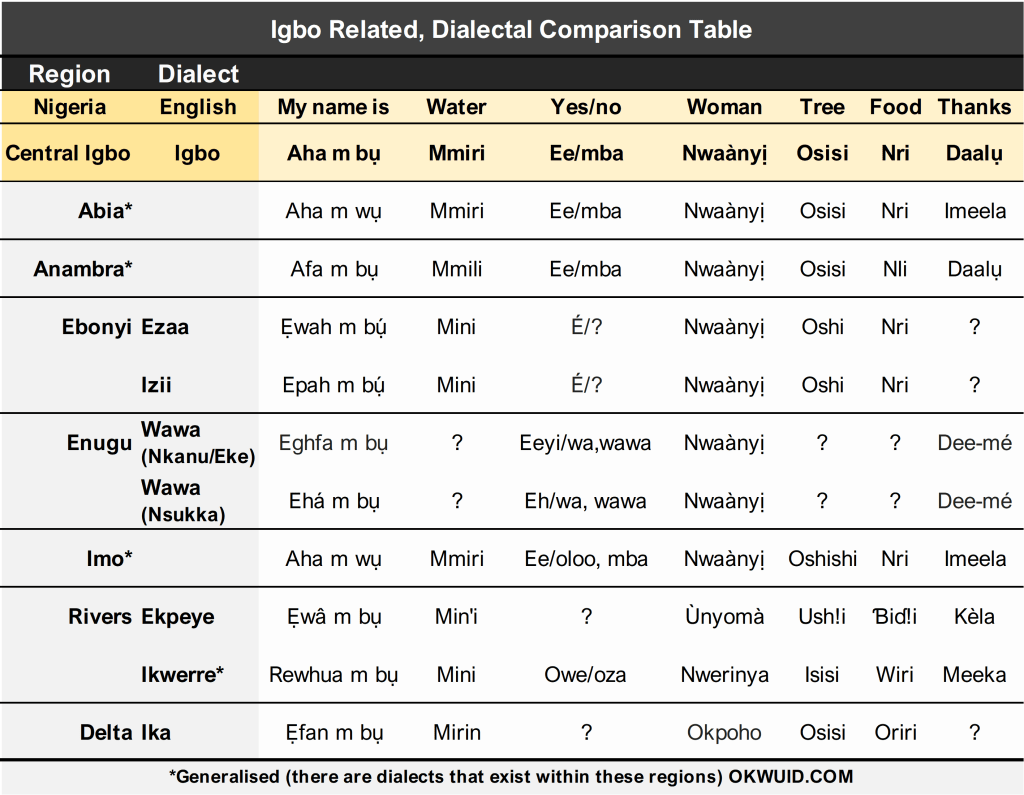This screenshot has height=795, width=1024.
Task: Select the Thanks column heading
Action: point(974,106)
